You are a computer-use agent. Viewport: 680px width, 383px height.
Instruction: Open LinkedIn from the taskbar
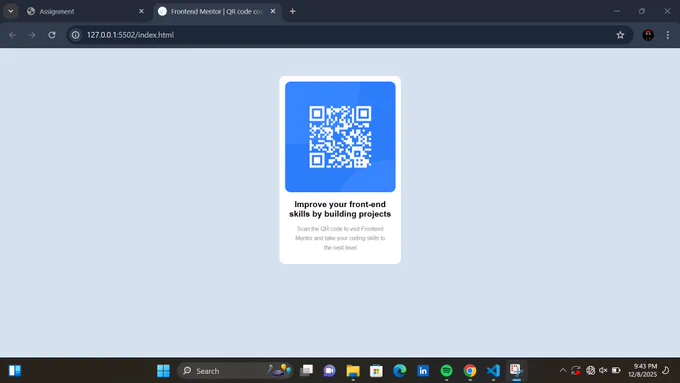[423, 370]
